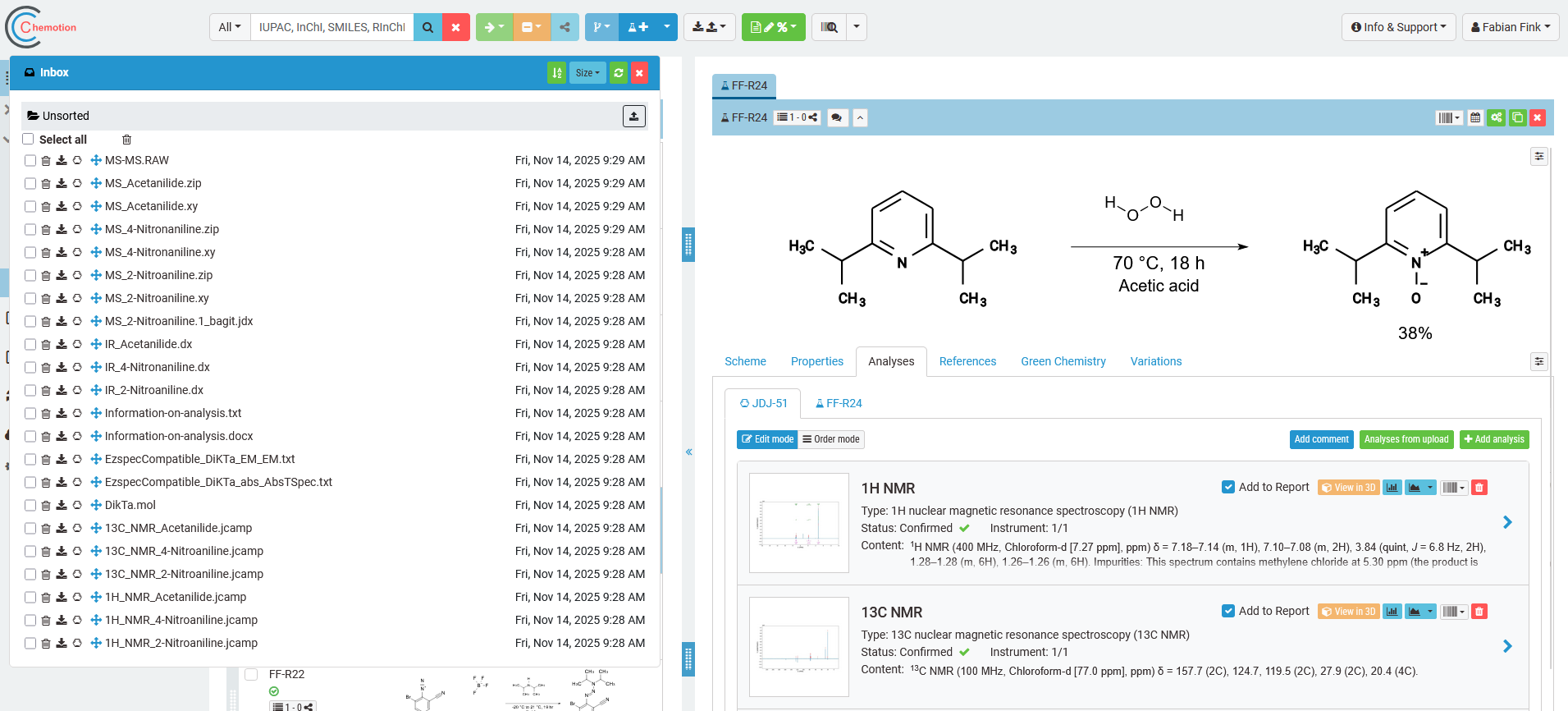Screen dimensions: 1568x711
Task: Open the comments icon next to FF-R24
Action: 836,118
